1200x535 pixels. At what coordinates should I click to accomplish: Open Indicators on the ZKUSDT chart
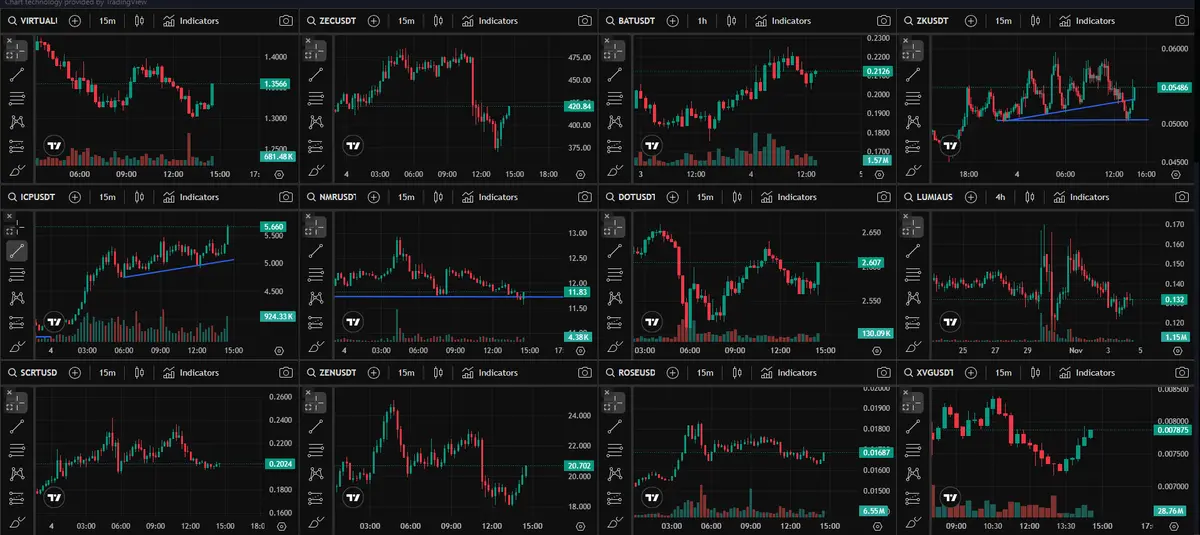1088,20
